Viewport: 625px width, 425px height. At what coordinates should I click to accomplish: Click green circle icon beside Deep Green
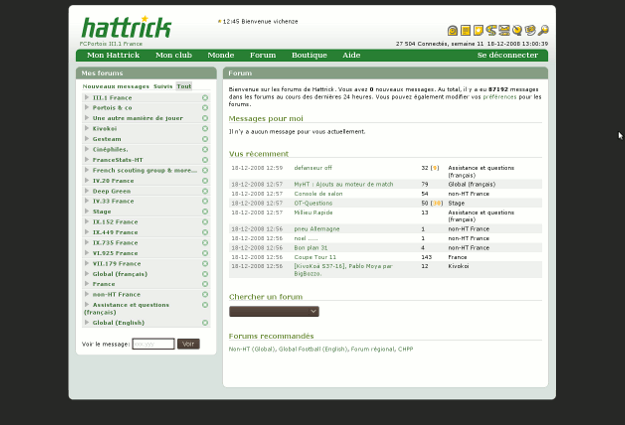tap(205, 191)
